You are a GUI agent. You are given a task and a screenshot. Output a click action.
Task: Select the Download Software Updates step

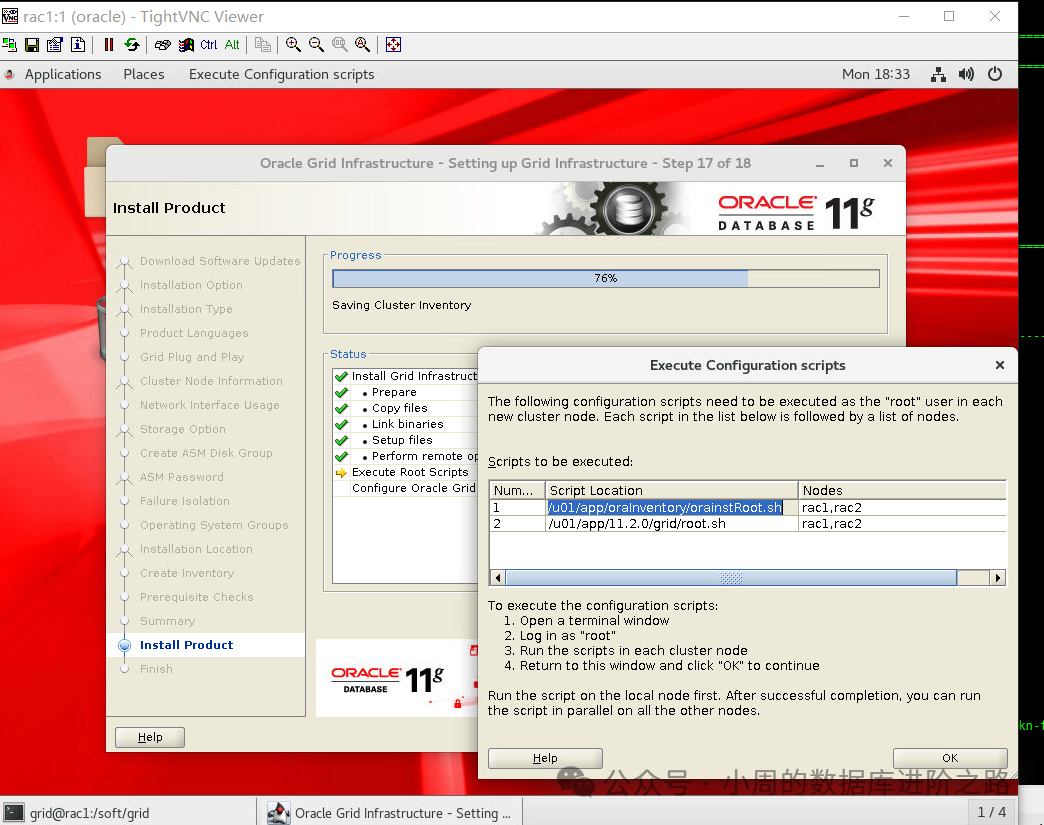point(220,261)
